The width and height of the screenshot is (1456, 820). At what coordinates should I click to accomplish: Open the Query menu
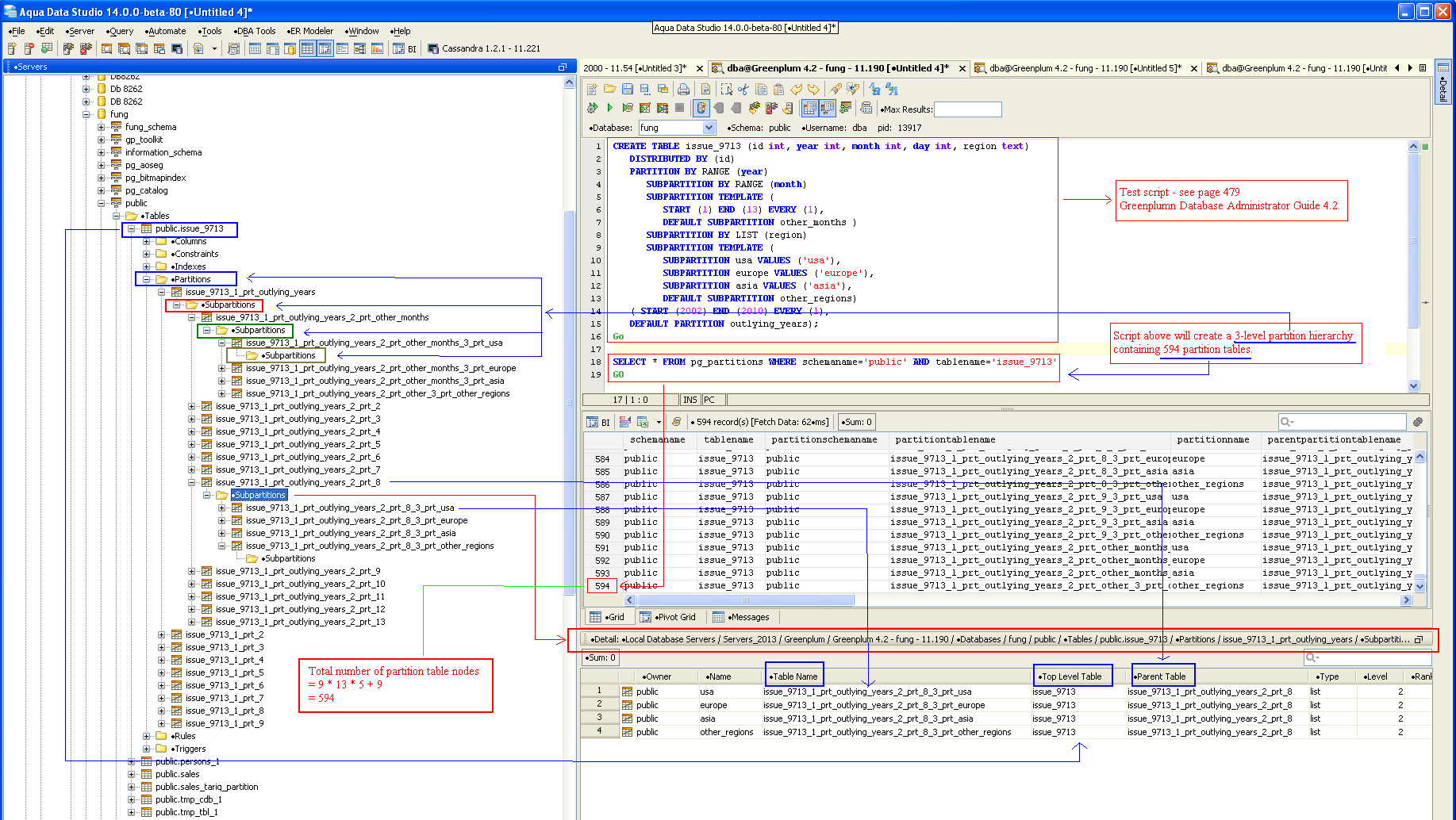(121, 31)
